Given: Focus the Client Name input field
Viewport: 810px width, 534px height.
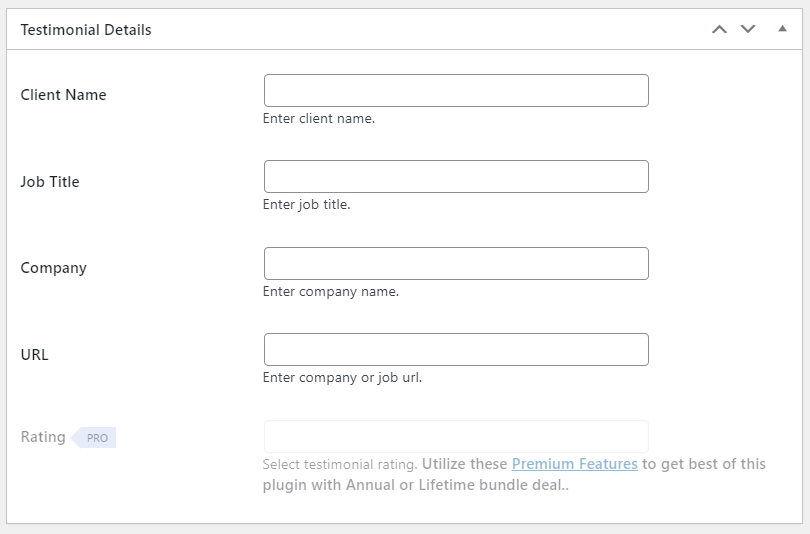Looking at the screenshot, I should (x=456, y=90).
